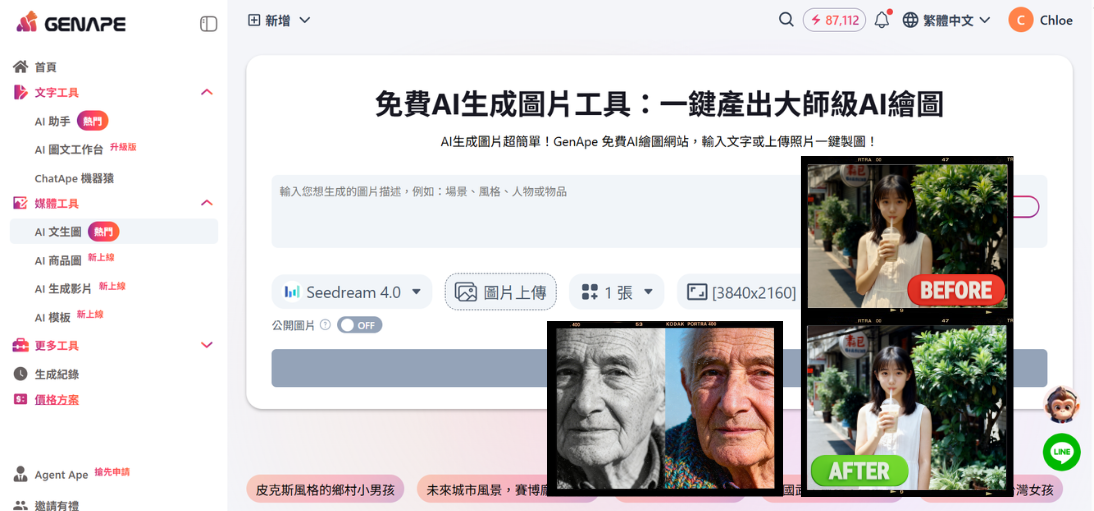Click the 首頁 house icon
Image resolution: width=1094 pixels, height=511 pixels.
click(20, 67)
